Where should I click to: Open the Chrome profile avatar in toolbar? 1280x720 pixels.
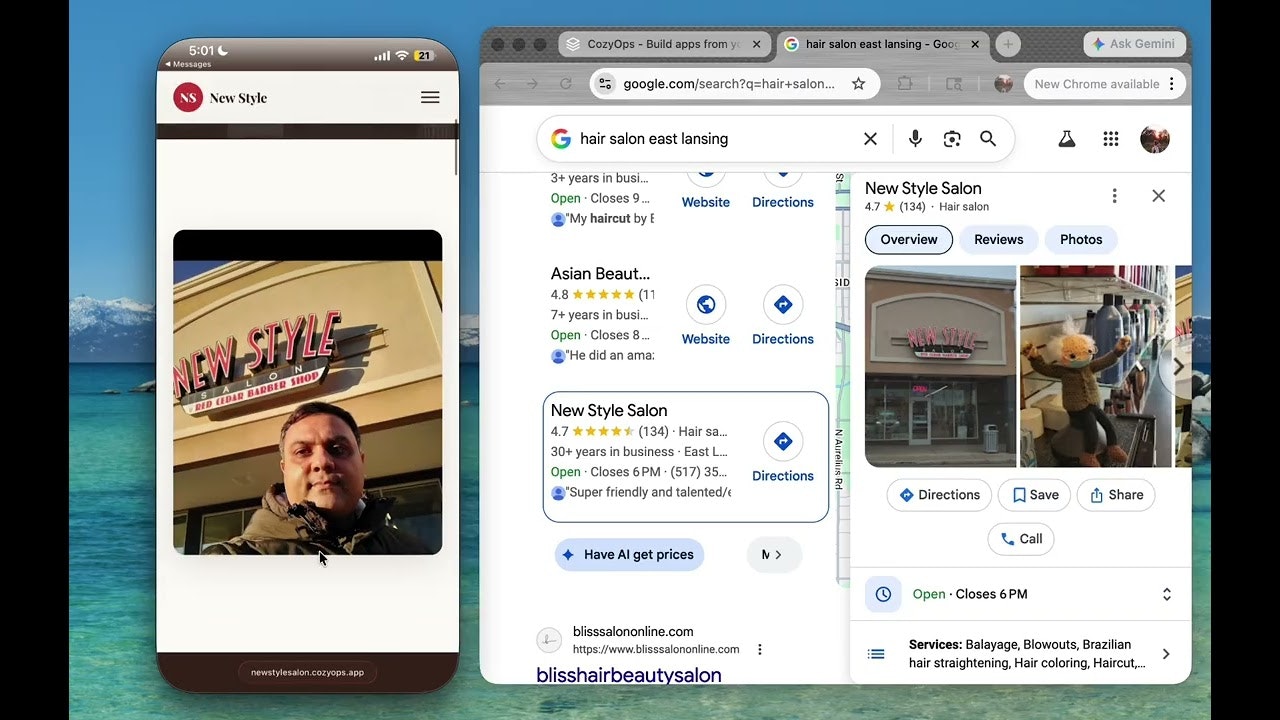[1003, 84]
